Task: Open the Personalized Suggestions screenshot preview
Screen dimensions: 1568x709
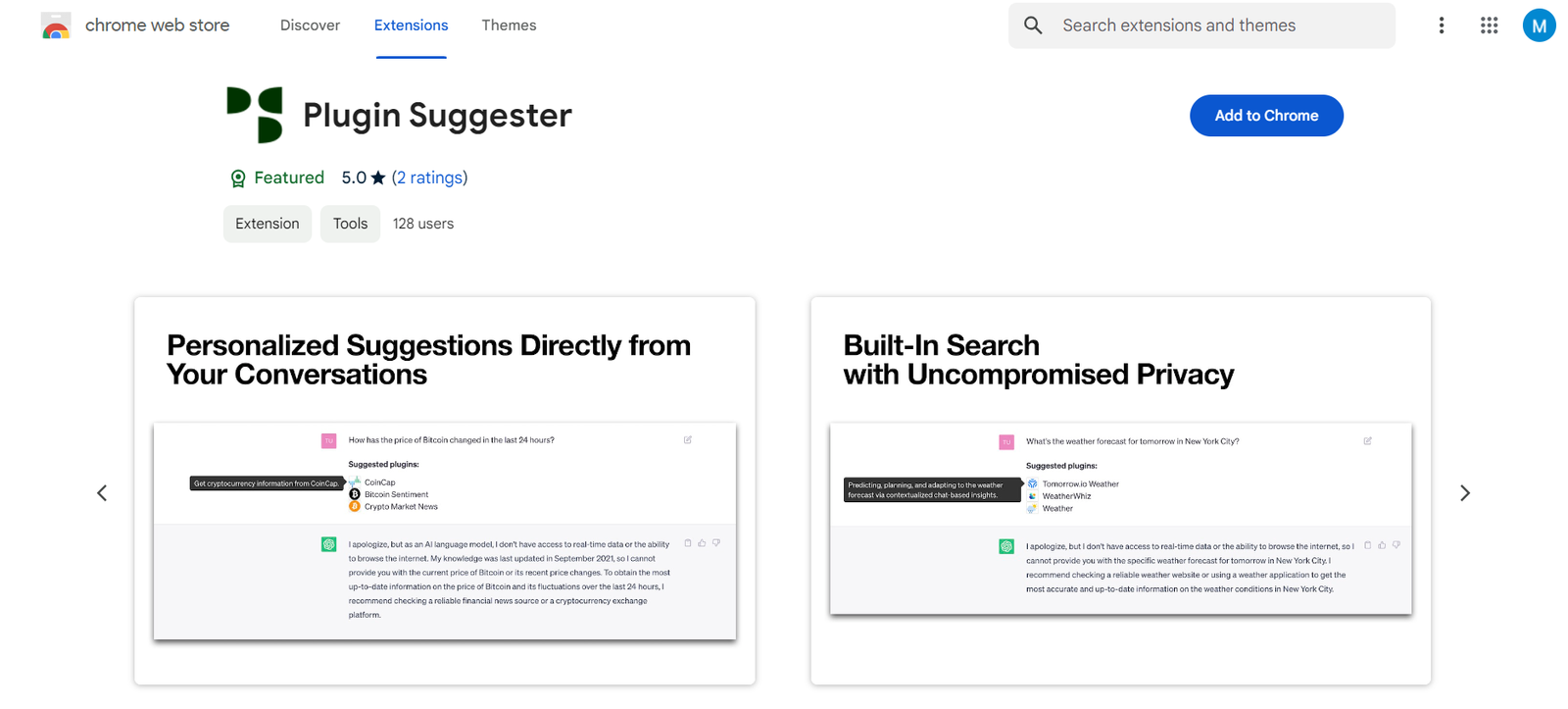Action: pos(445,490)
